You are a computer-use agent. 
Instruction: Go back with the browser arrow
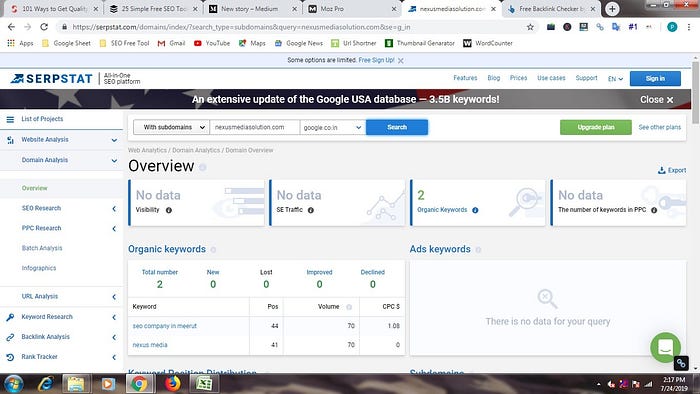click(11, 27)
